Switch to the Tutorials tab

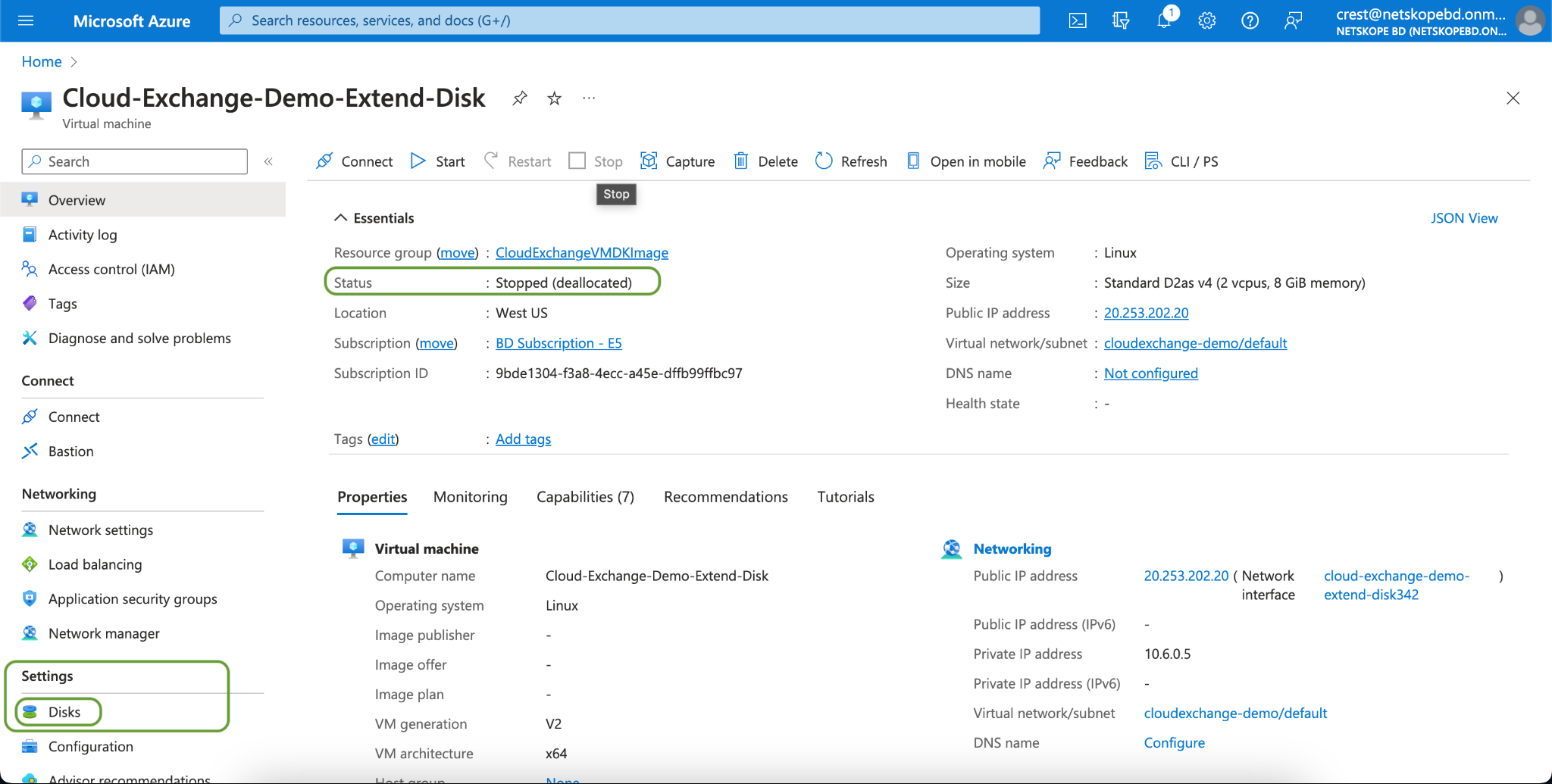(x=846, y=497)
